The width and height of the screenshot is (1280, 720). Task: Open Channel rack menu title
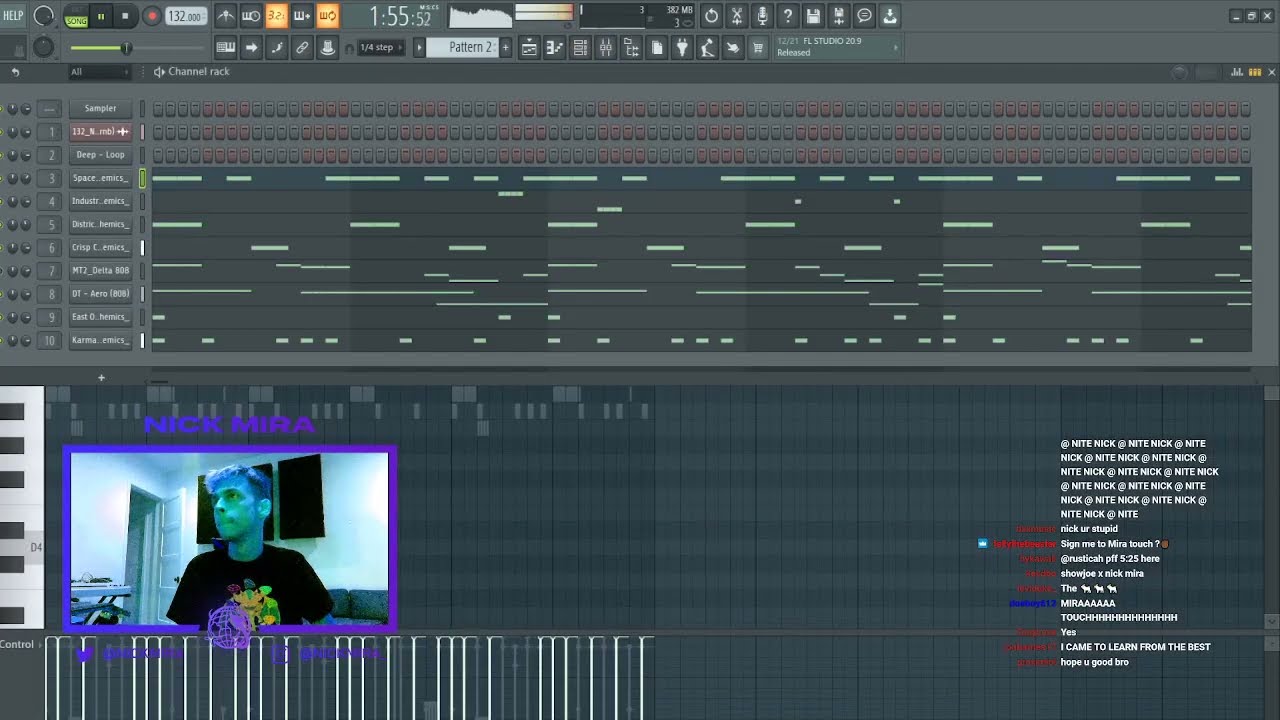(x=199, y=72)
